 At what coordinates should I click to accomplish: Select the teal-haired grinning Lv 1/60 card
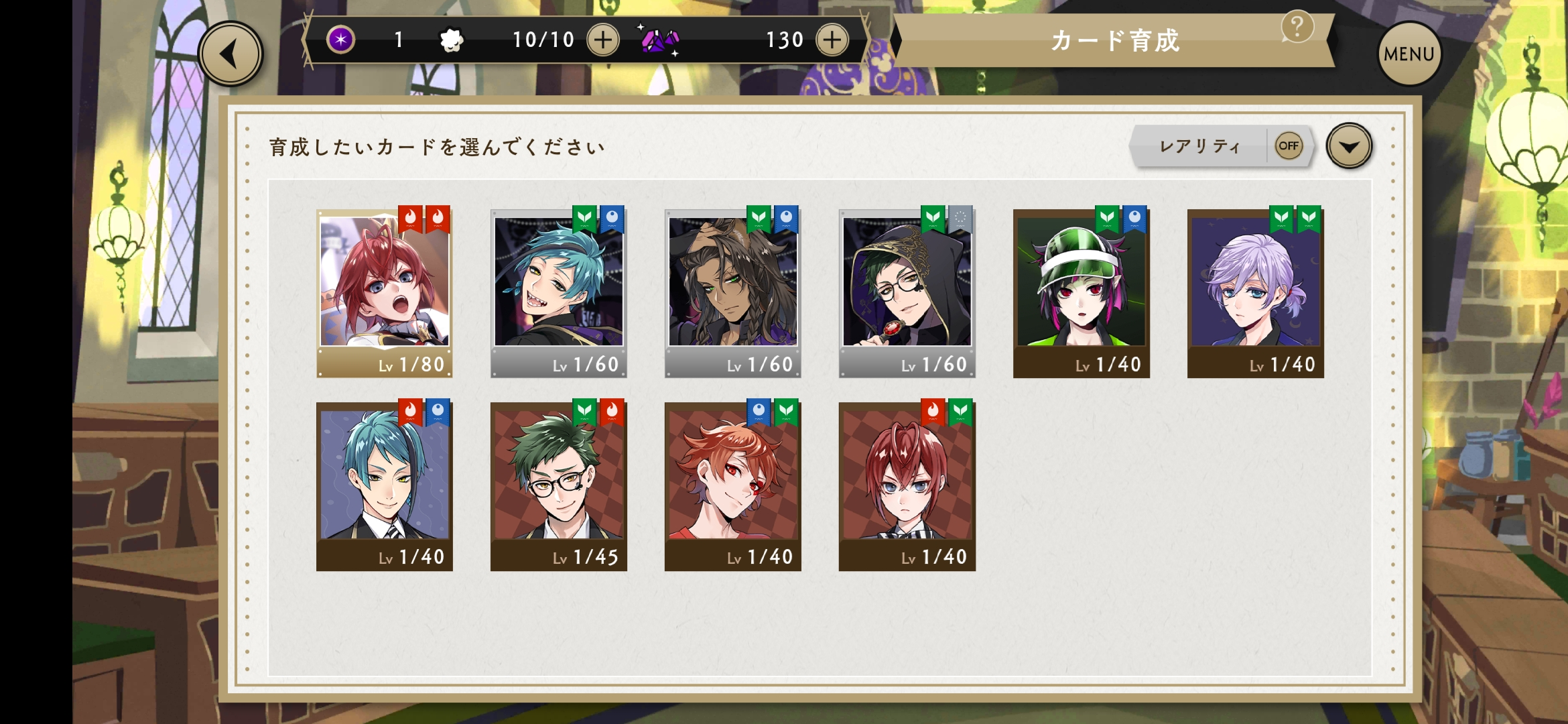(x=559, y=292)
